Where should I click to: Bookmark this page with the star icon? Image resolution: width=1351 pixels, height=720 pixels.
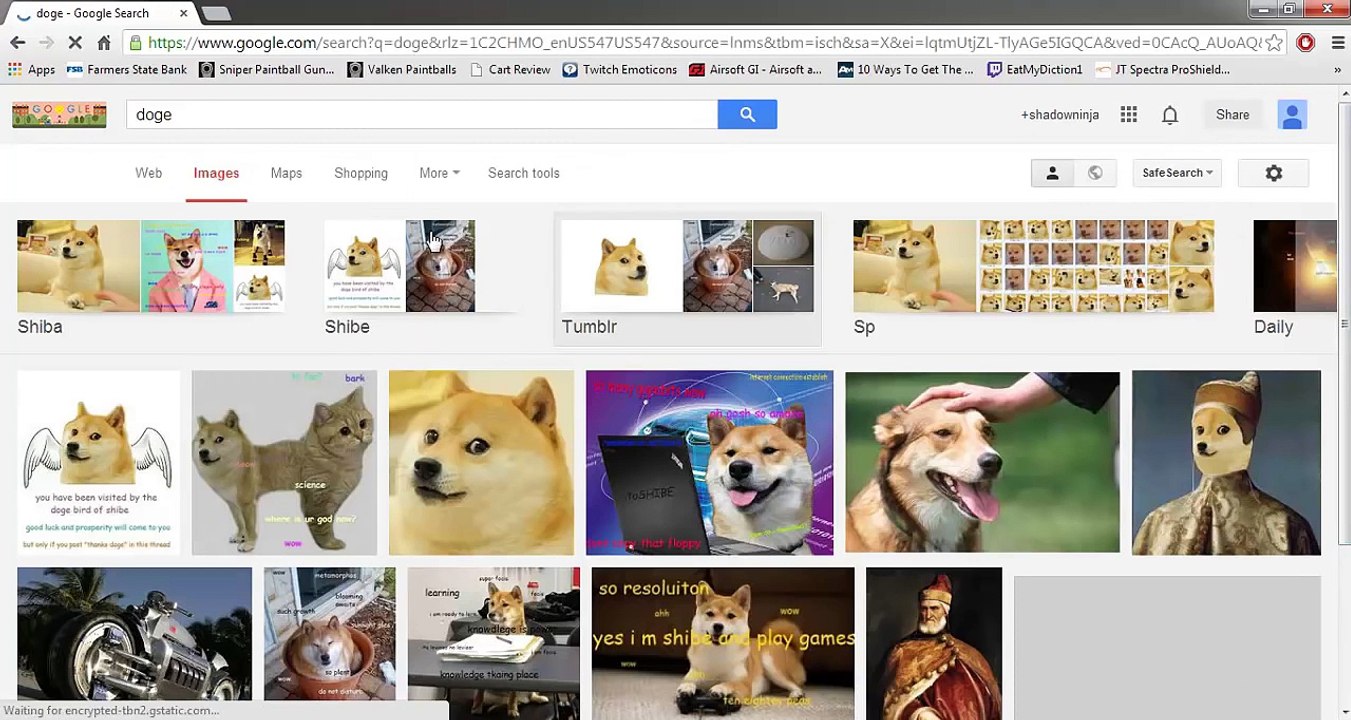(1274, 43)
